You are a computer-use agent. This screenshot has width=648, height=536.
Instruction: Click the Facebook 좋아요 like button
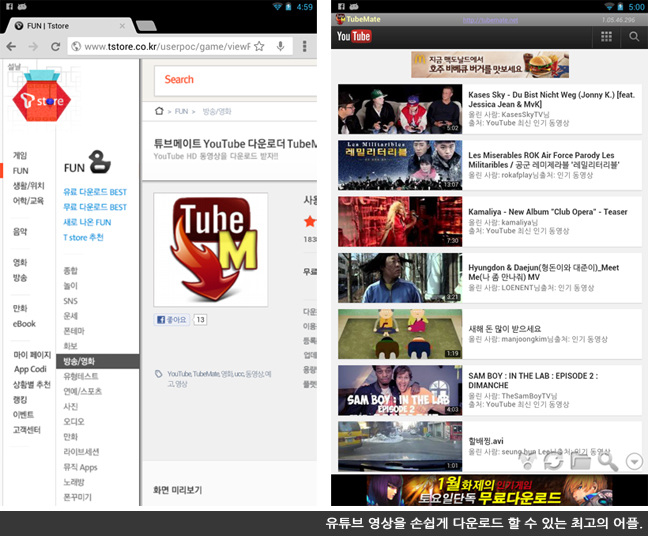pos(172,319)
